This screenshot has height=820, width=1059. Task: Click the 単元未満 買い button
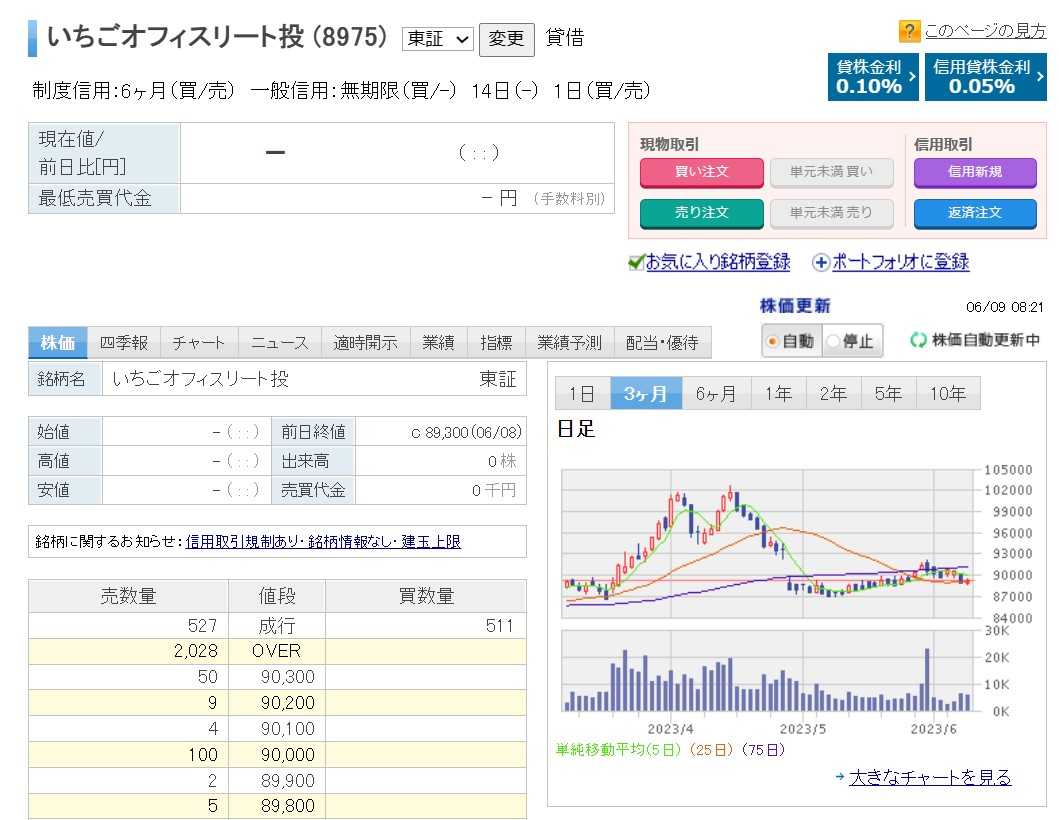[x=831, y=172]
